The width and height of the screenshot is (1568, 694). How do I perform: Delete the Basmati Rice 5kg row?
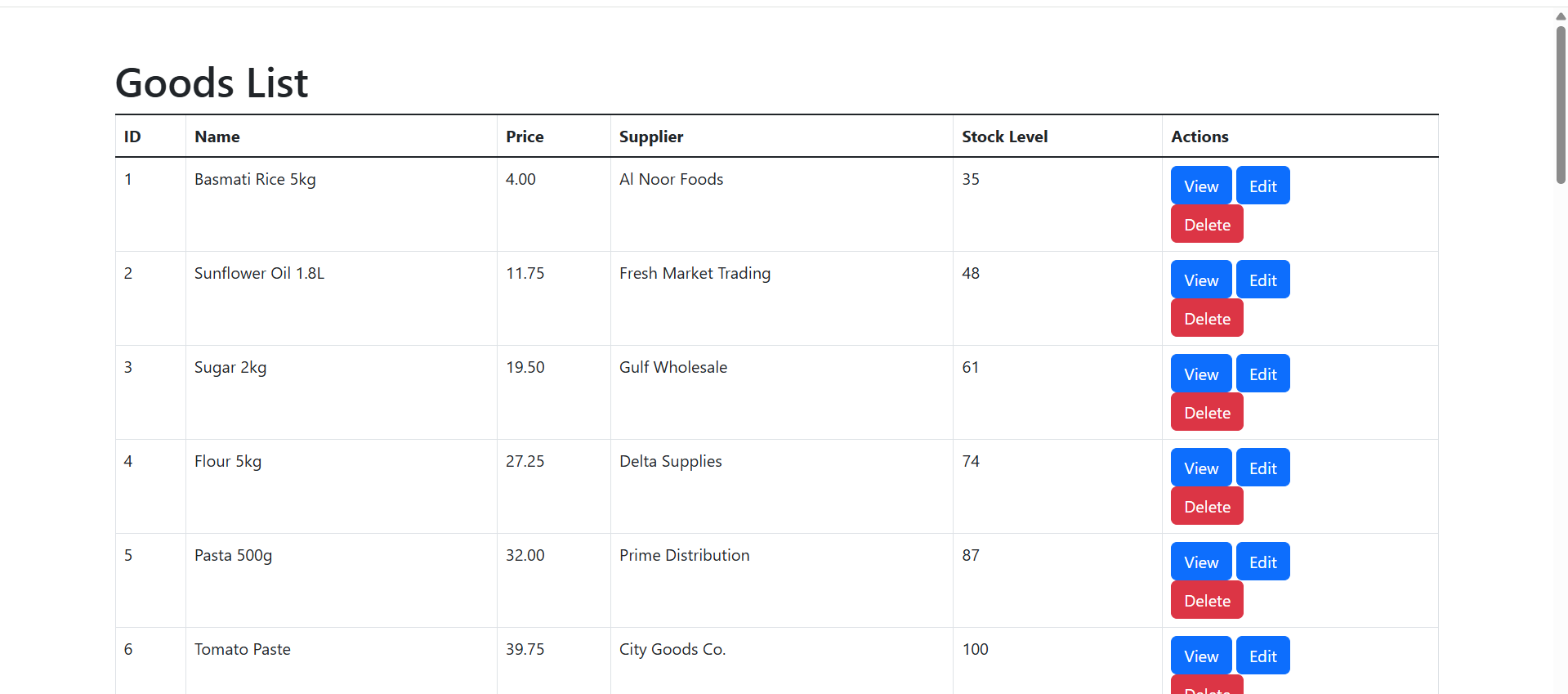(1207, 224)
